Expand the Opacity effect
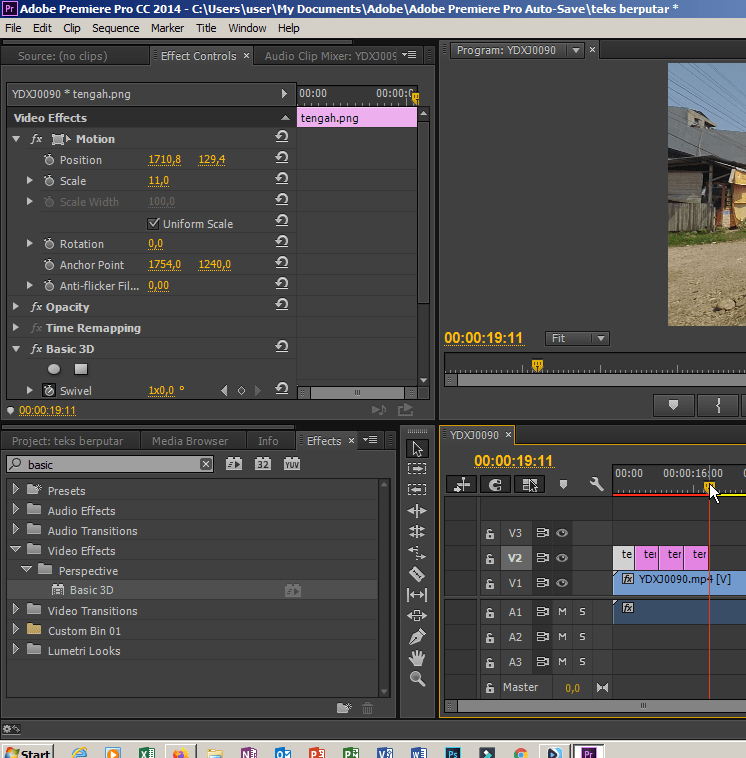The image size is (746, 758). coord(15,306)
